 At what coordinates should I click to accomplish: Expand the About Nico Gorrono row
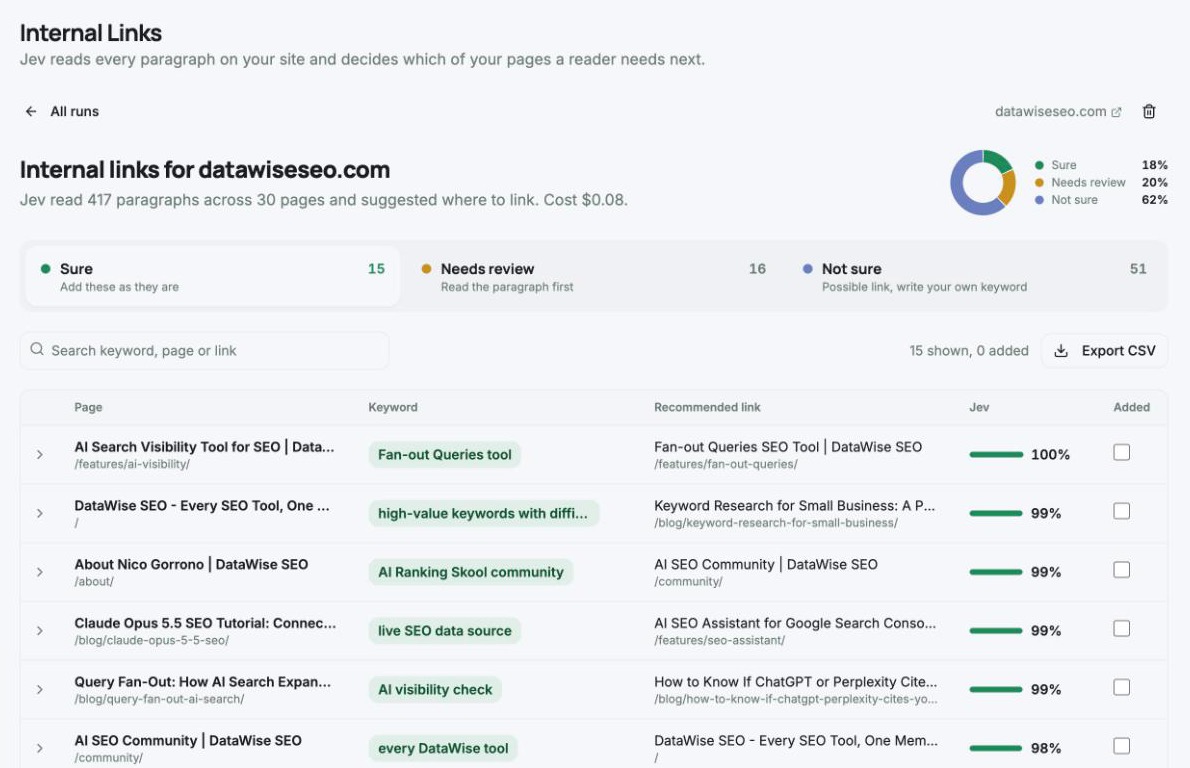[39, 572]
